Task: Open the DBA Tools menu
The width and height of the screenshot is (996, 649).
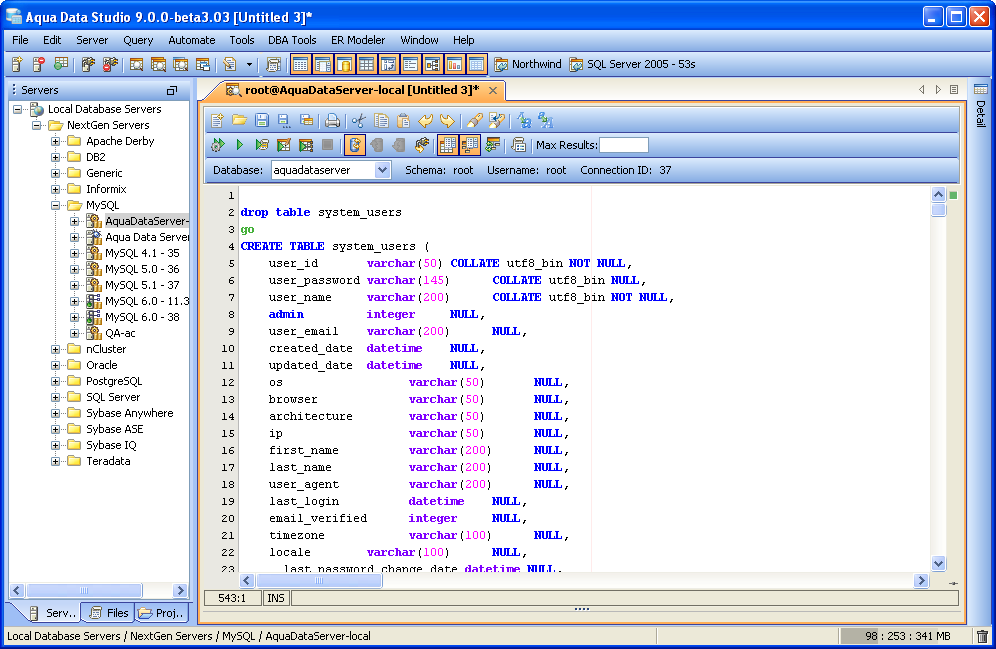Action: pyautogui.click(x=292, y=40)
